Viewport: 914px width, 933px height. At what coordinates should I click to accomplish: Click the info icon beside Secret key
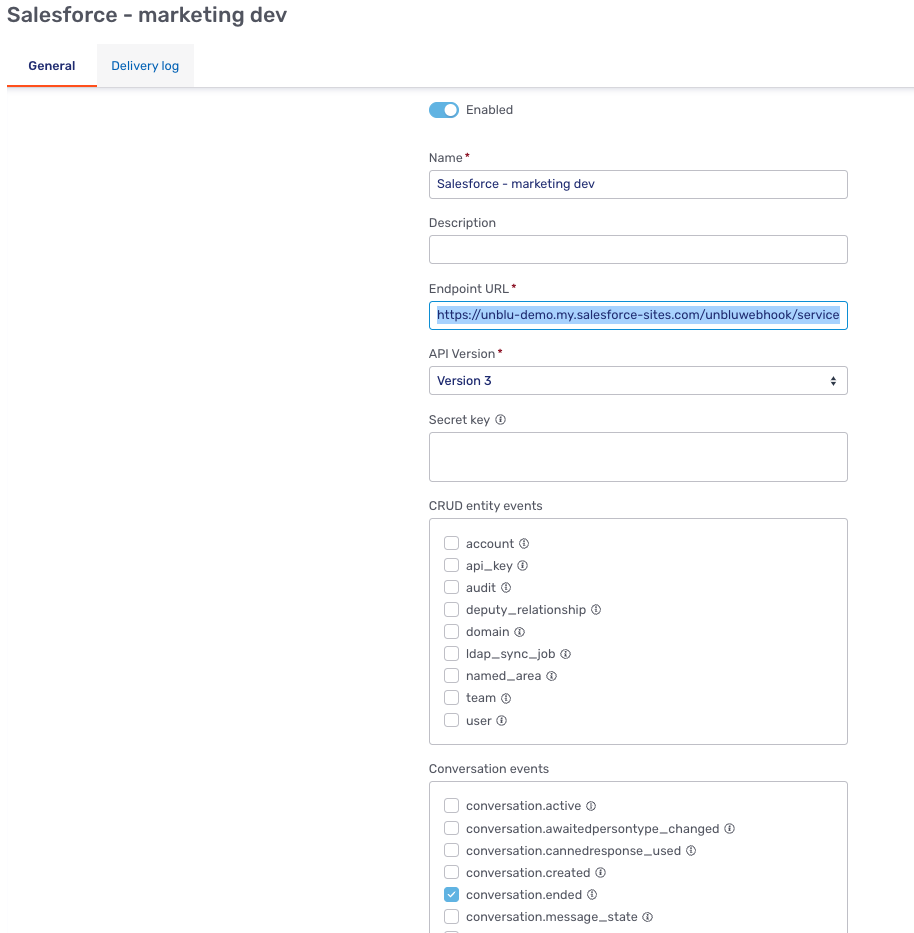pos(501,420)
